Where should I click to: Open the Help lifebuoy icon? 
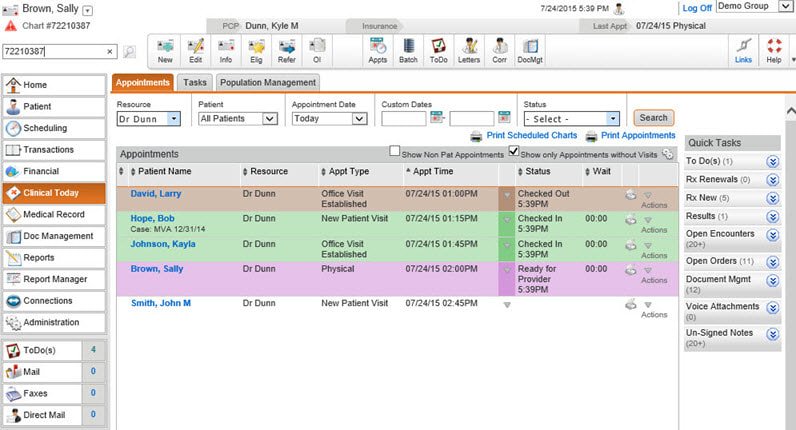[774, 51]
